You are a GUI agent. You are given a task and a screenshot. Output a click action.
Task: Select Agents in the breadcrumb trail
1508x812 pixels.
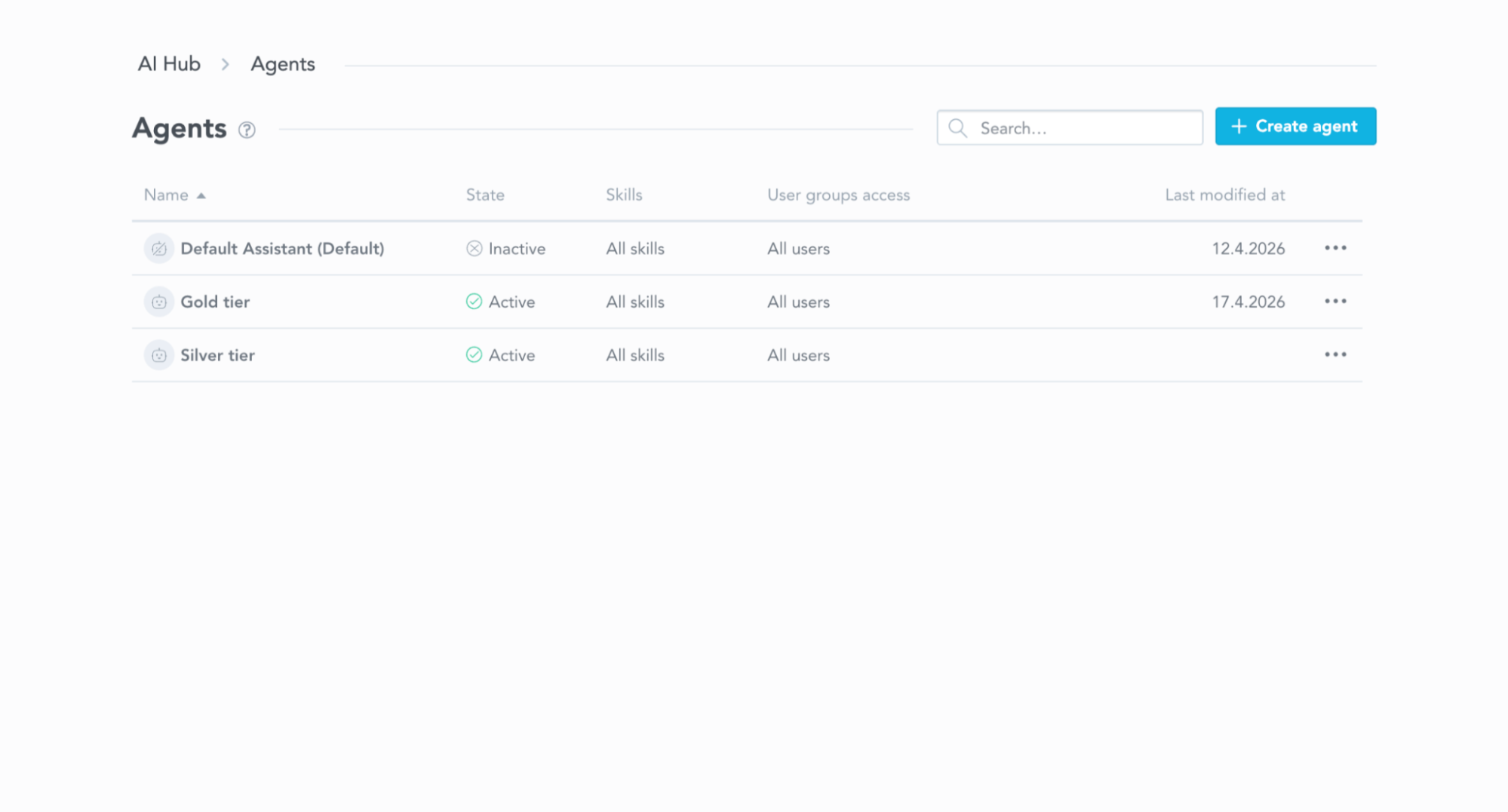click(283, 63)
